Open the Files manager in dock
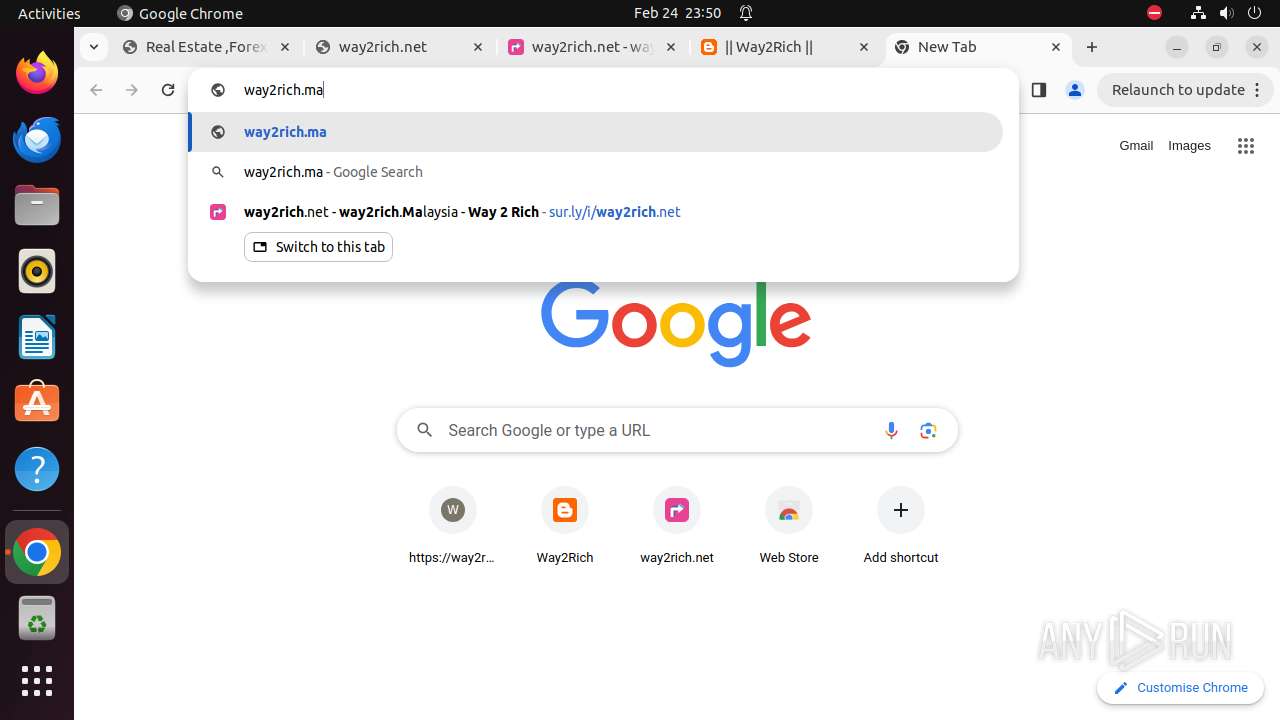 tap(37, 205)
